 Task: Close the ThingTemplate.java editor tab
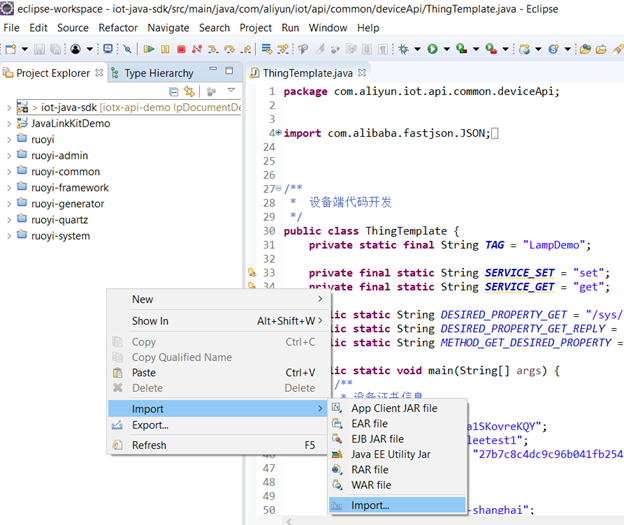[x=362, y=72]
